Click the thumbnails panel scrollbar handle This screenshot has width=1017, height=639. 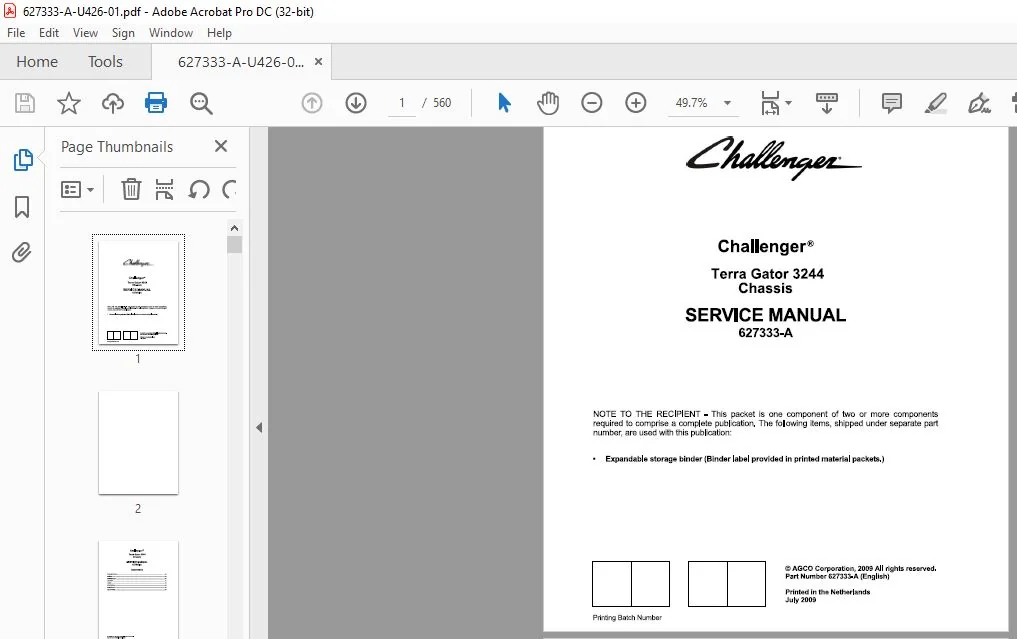point(234,245)
